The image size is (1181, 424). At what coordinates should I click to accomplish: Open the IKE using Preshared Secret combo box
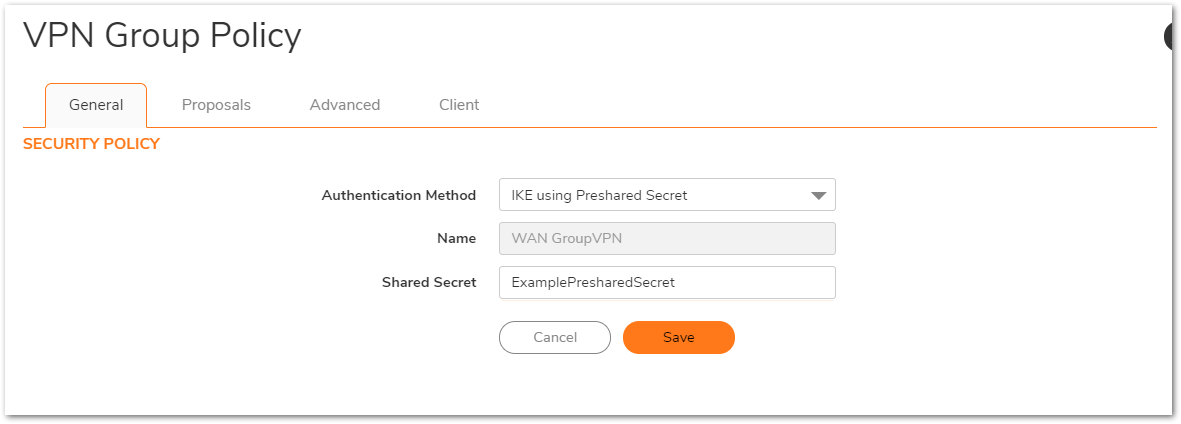click(x=666, y=195)
